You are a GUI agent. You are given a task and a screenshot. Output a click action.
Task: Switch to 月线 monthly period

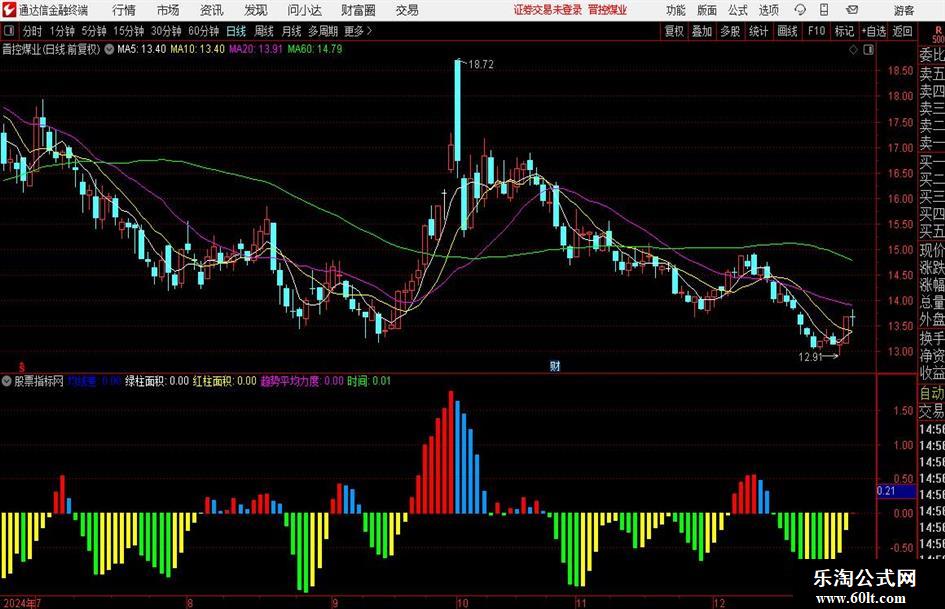(x=291, y=31)
